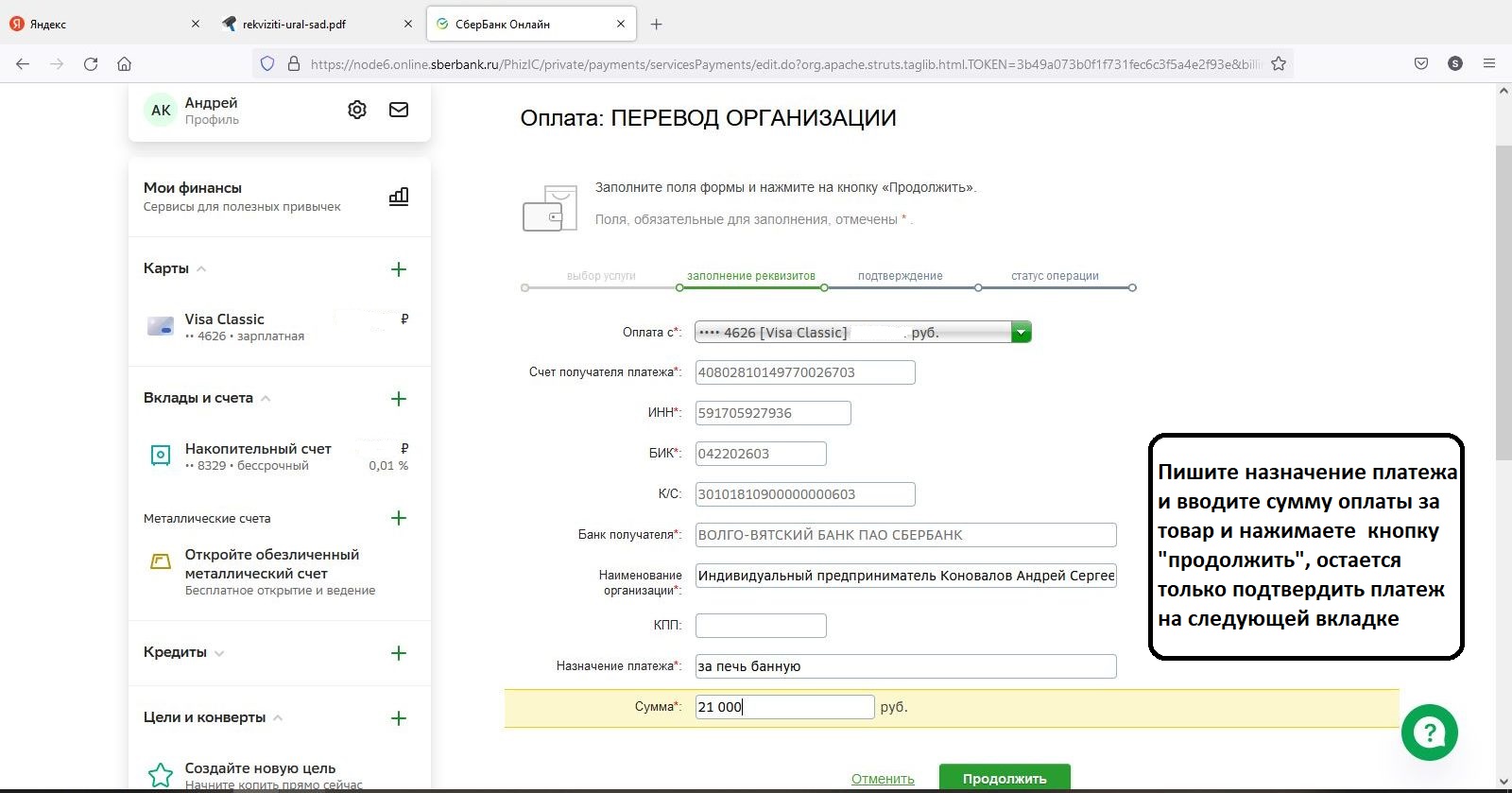Click the ИНН input field
This screenshot has width=1512, height=793.
pyautogui.click(x=773, y=413)
